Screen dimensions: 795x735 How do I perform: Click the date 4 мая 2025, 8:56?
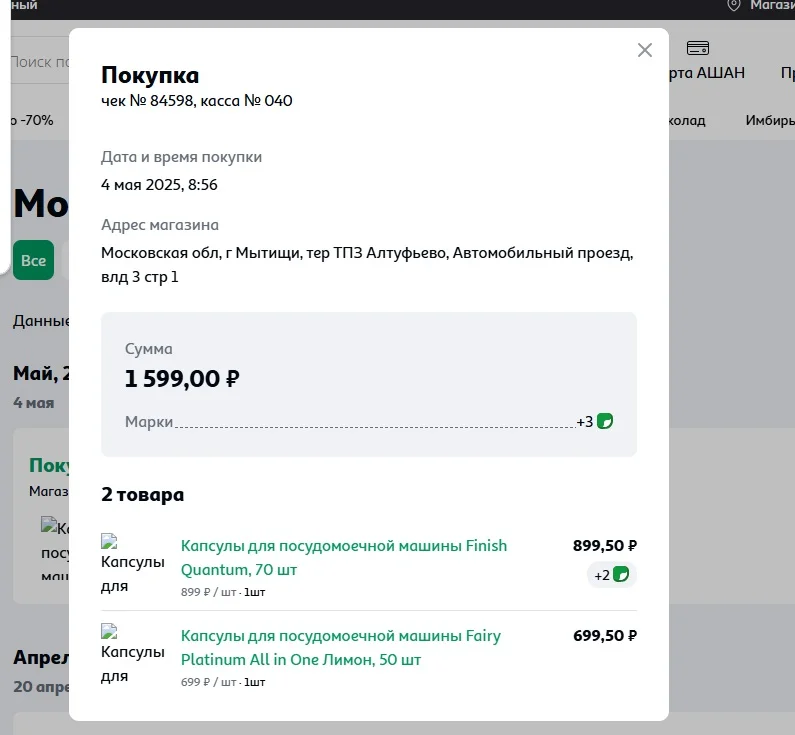point(159,185)
